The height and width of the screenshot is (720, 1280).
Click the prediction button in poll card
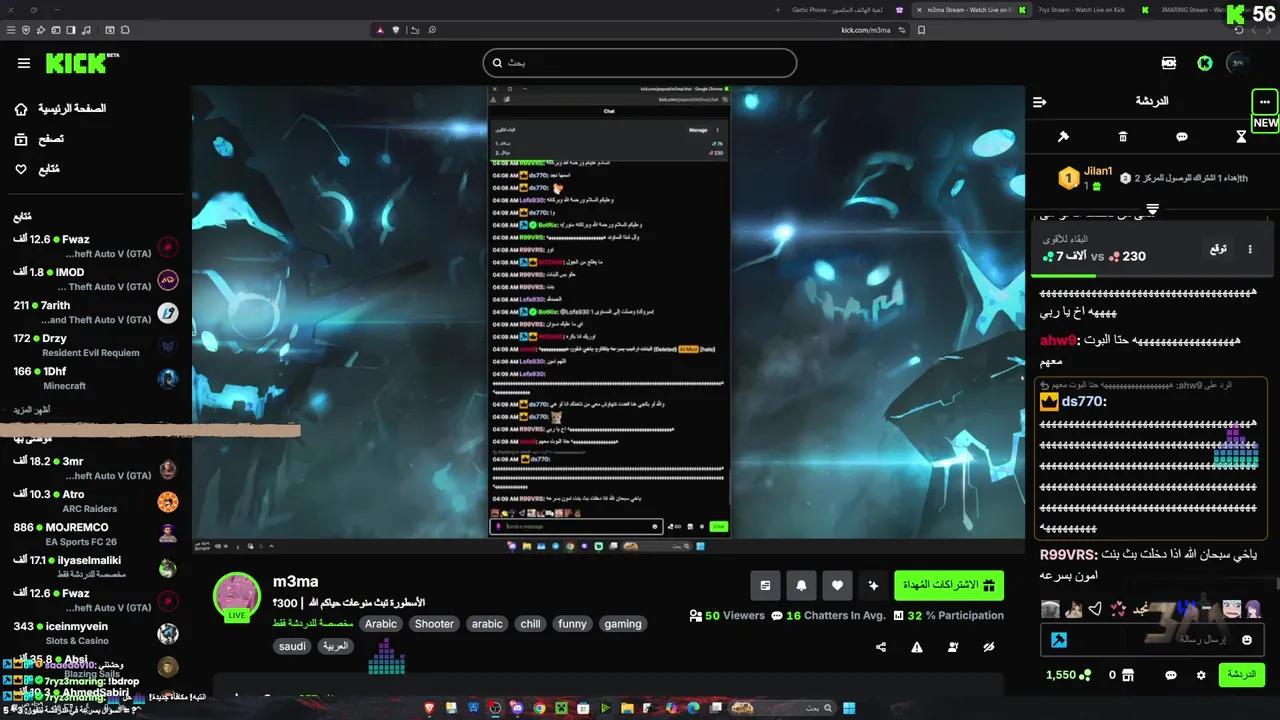coord(1218,249)
